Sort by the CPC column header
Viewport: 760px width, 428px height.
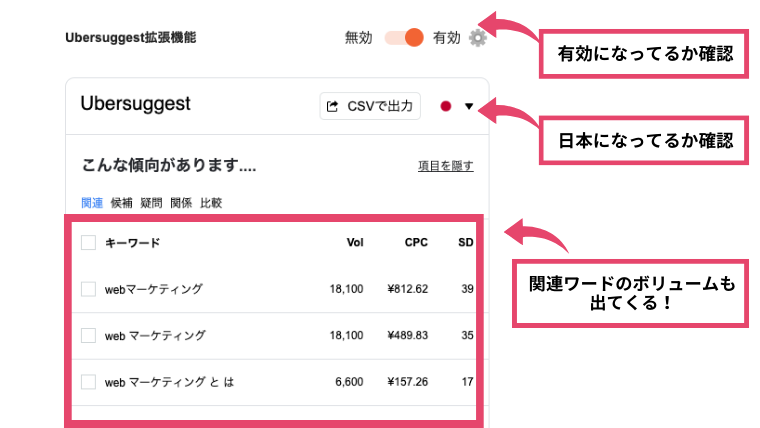point(416,242)
